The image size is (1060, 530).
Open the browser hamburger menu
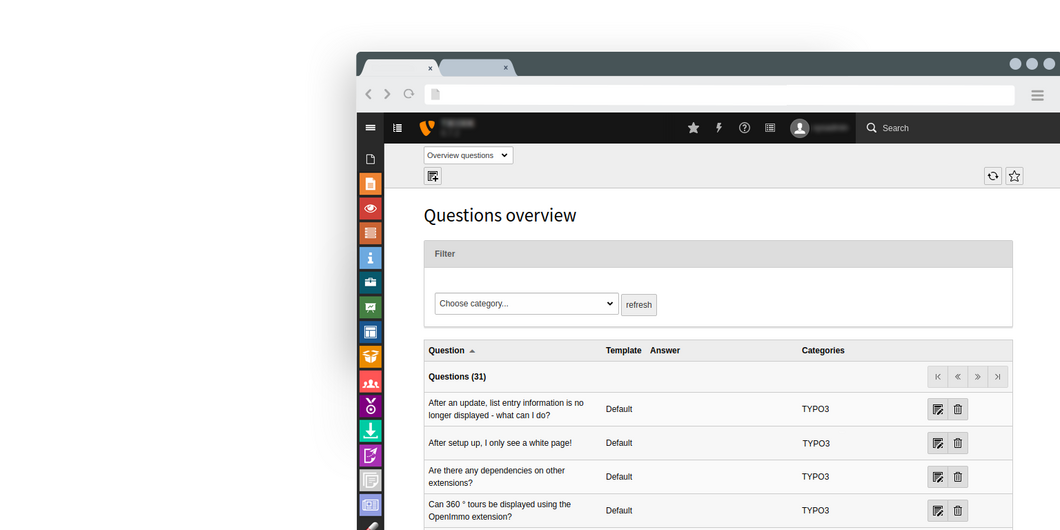coord(1038,95)
